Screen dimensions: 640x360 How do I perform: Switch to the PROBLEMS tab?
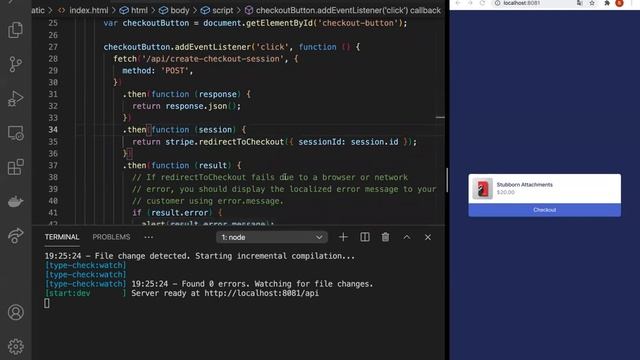[x=111, y=237]
